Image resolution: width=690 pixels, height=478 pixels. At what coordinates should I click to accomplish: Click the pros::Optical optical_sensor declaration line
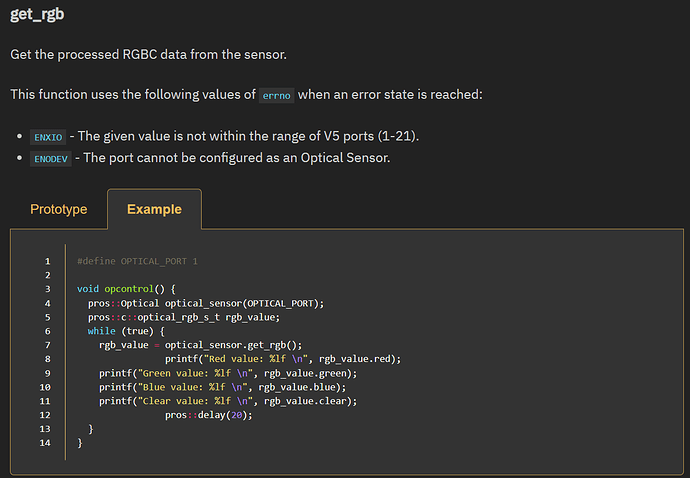click(x=206, y=303)
